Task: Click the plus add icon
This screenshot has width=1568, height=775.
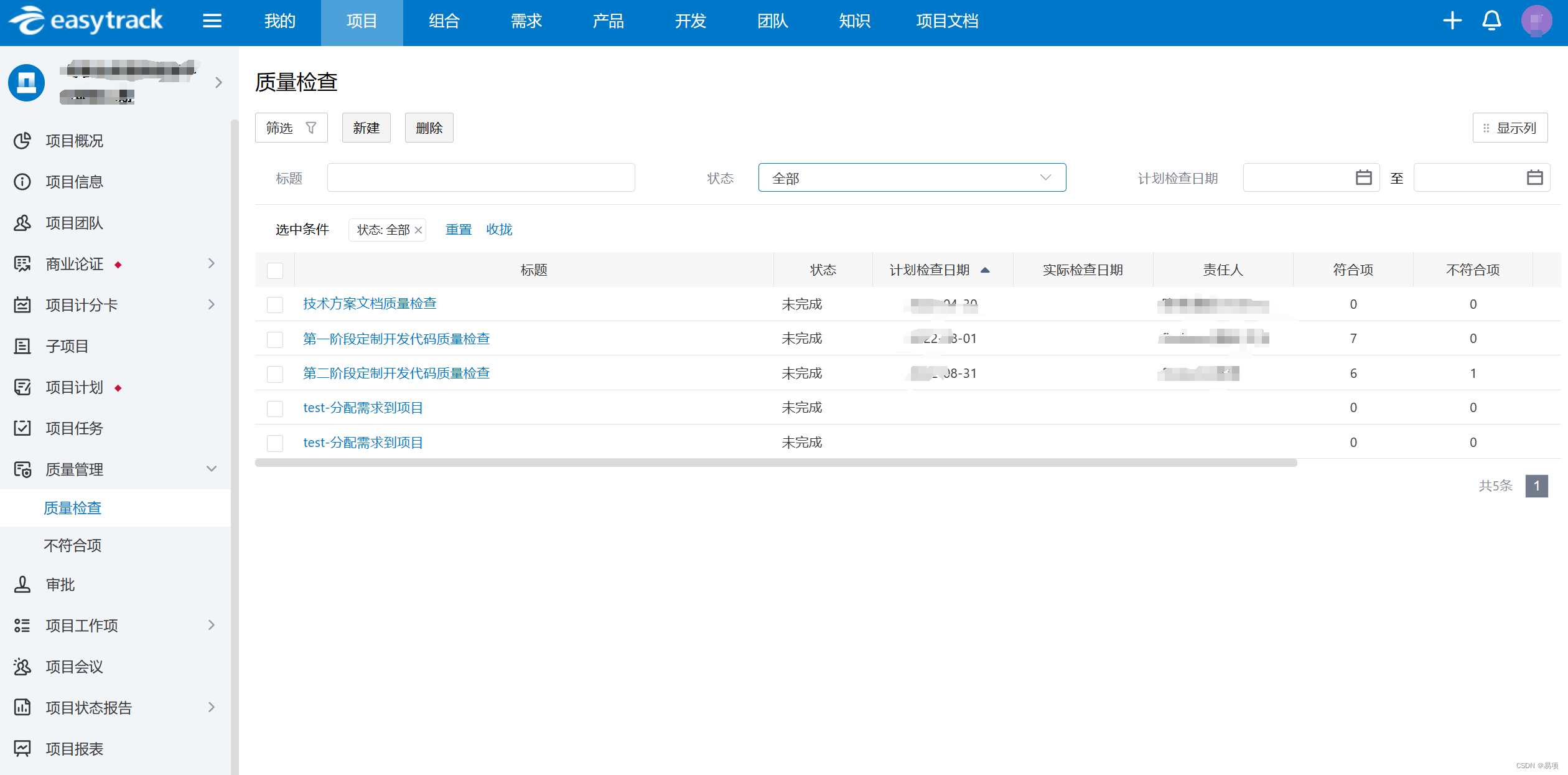Action: [x=1452, y=21]
